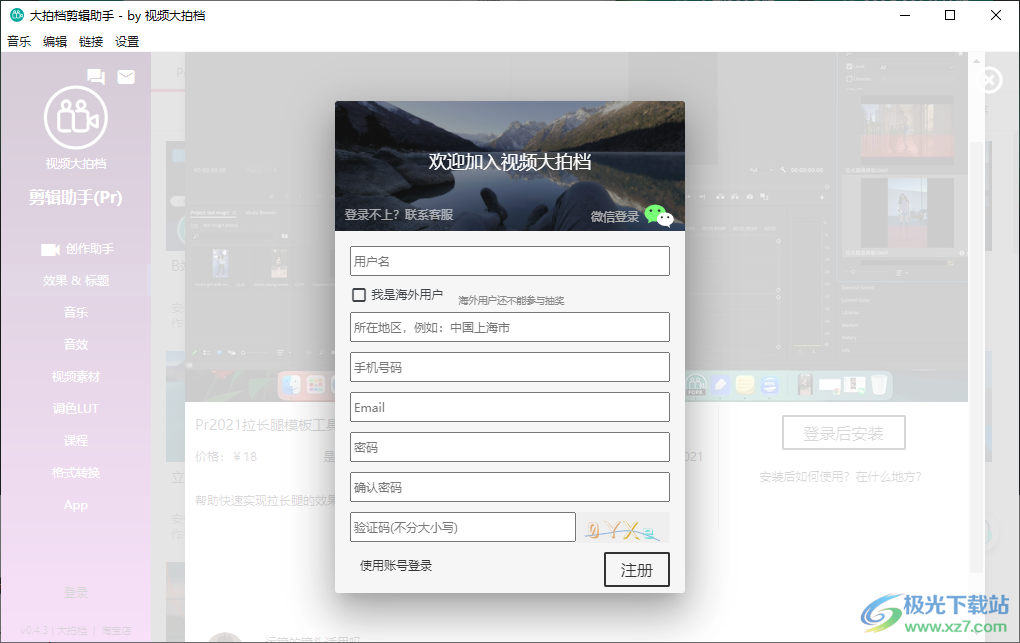The height and width of the screenshot is (643, 1020).
Task: Open the 音乐 menu
Action: tap(19, 42)
